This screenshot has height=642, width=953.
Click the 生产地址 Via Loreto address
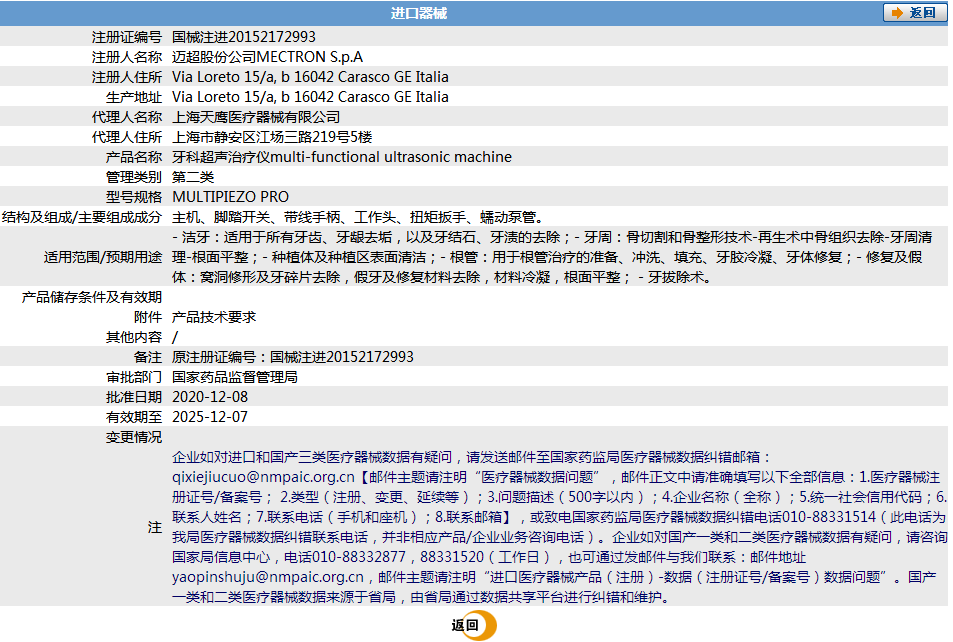coord(310,97)
